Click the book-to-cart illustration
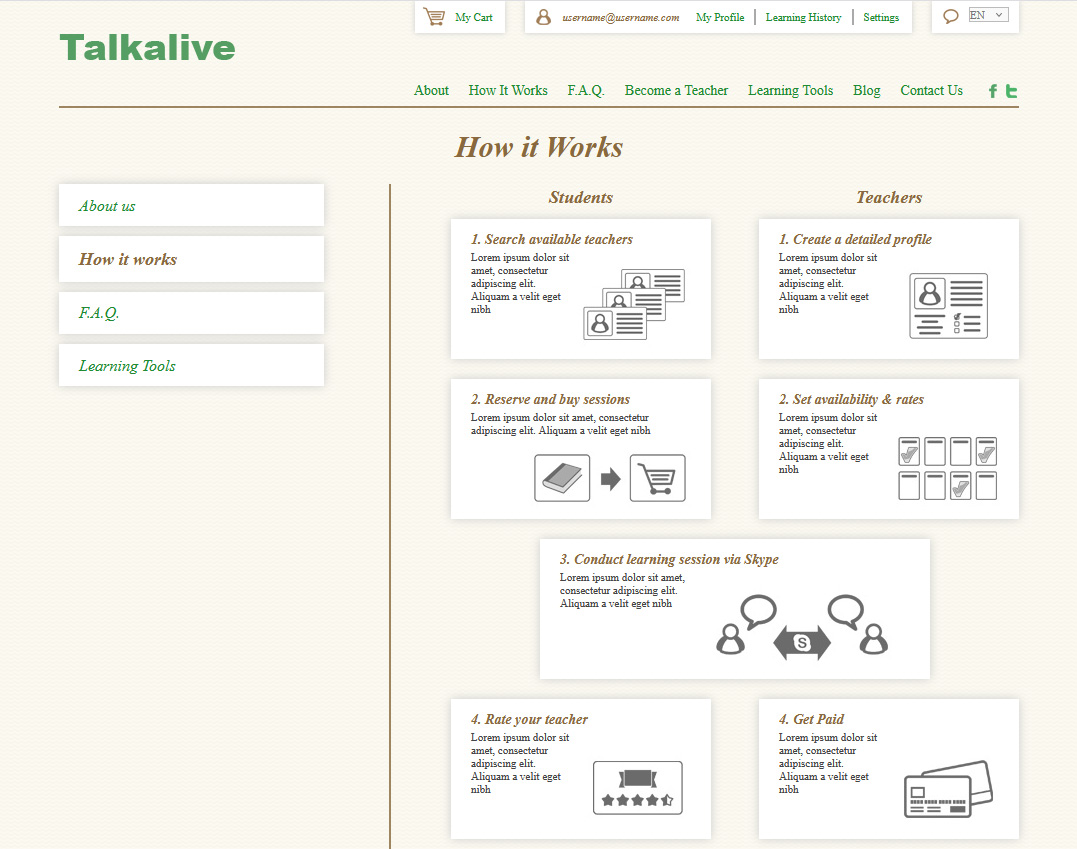This screenshot has width=1077, height=849. pos(610,478)
